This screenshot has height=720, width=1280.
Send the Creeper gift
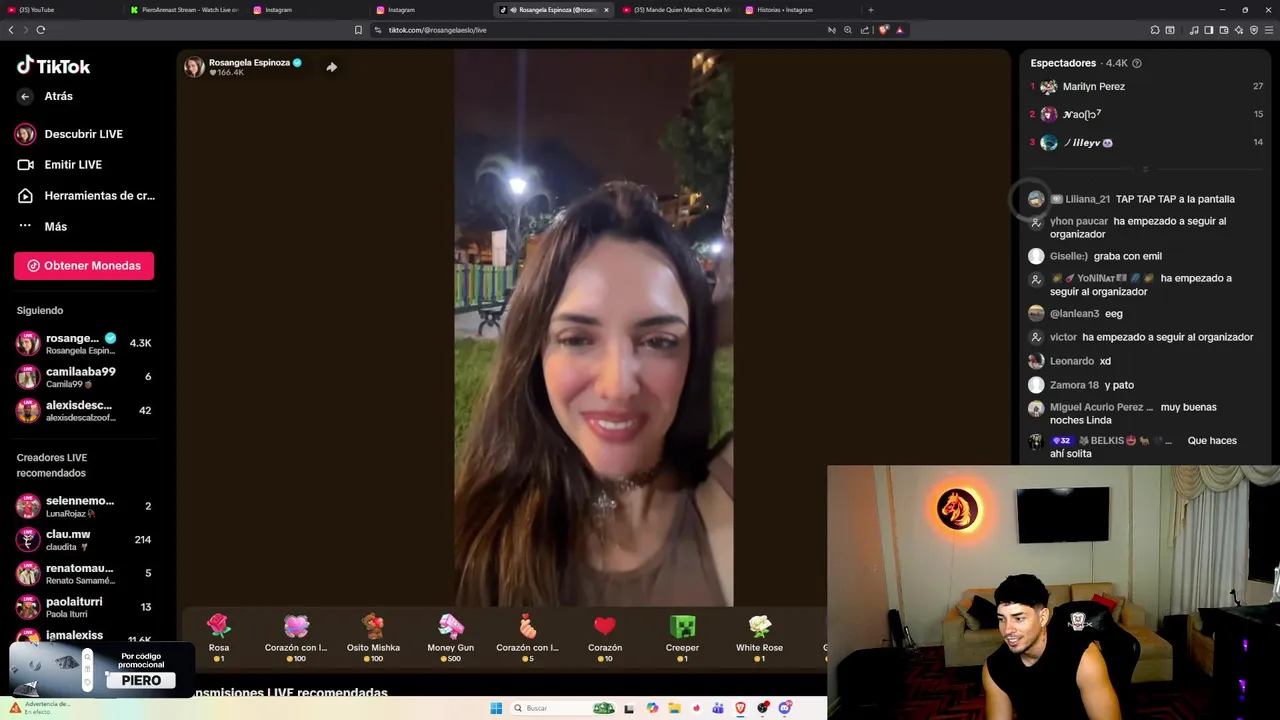tap(682, 638)
